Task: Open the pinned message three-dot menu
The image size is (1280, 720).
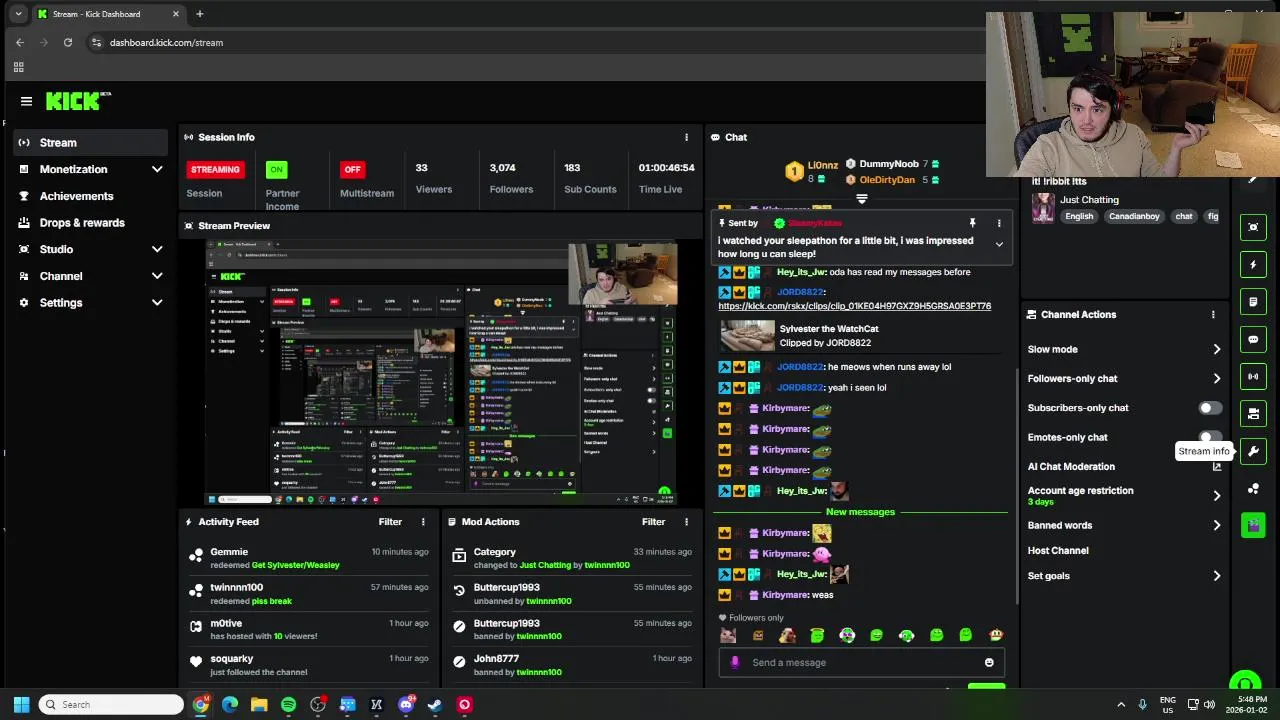Action: (x=998, y=223)
